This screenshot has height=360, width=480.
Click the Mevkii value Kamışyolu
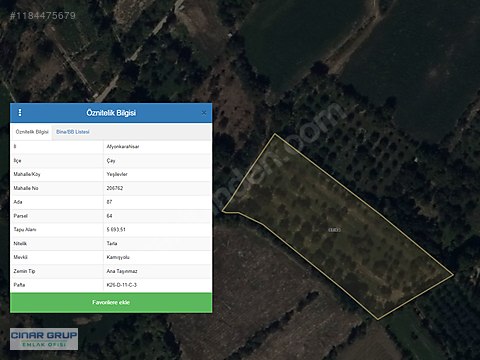click(x=118, y=257)
